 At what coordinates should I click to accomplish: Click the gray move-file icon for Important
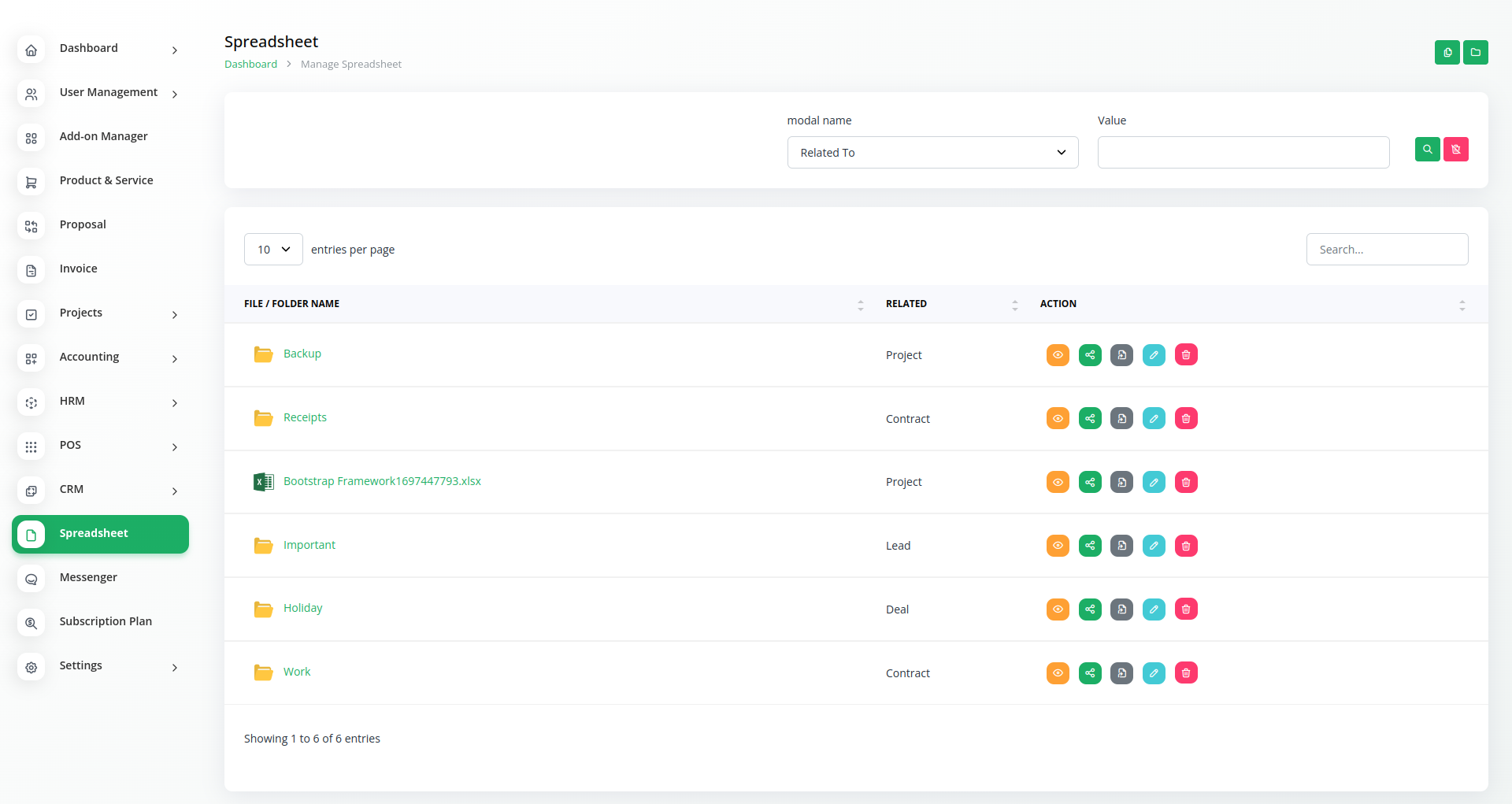[1121, 546]
